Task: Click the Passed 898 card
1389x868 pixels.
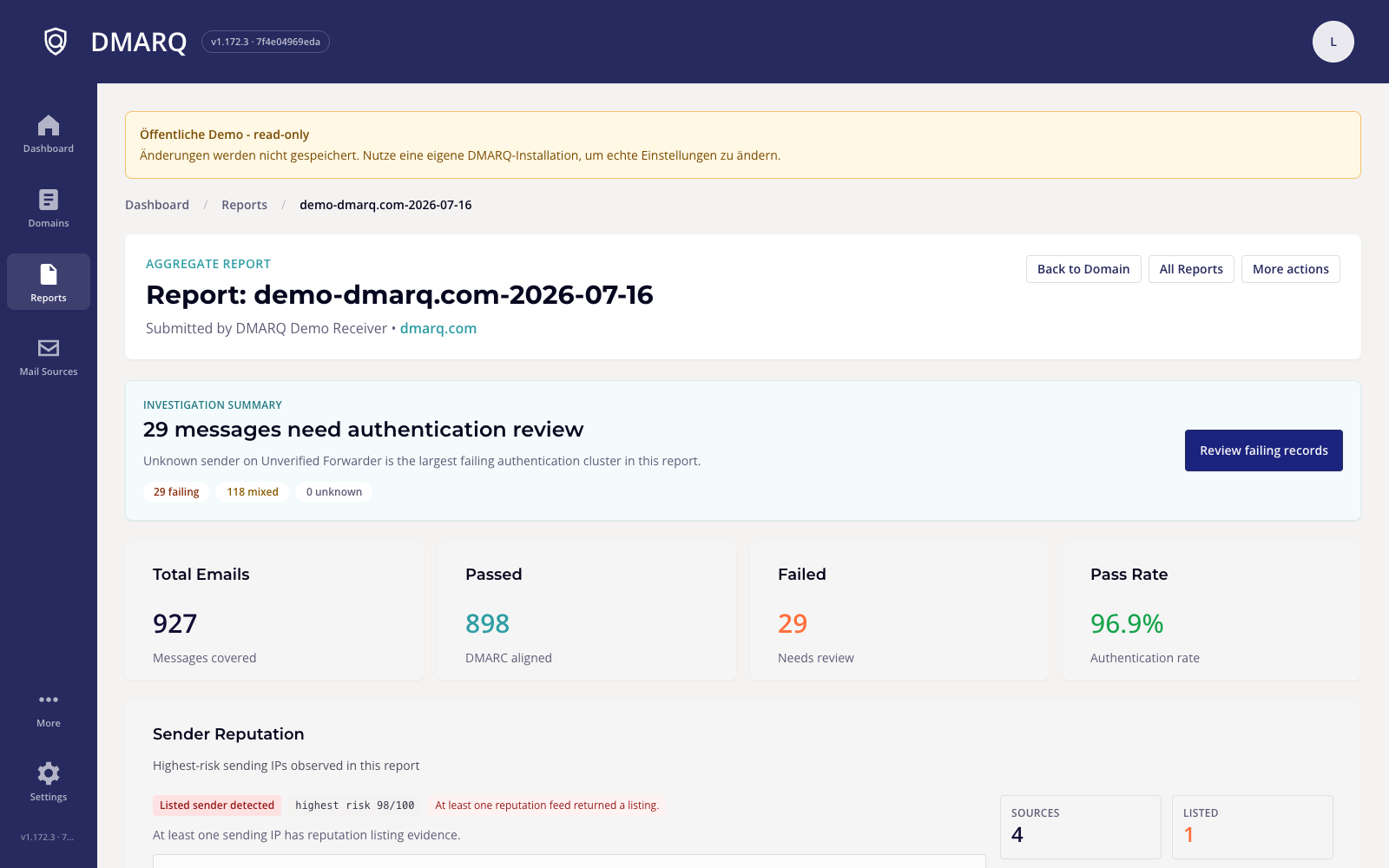Action: click(x=587, y=611)
